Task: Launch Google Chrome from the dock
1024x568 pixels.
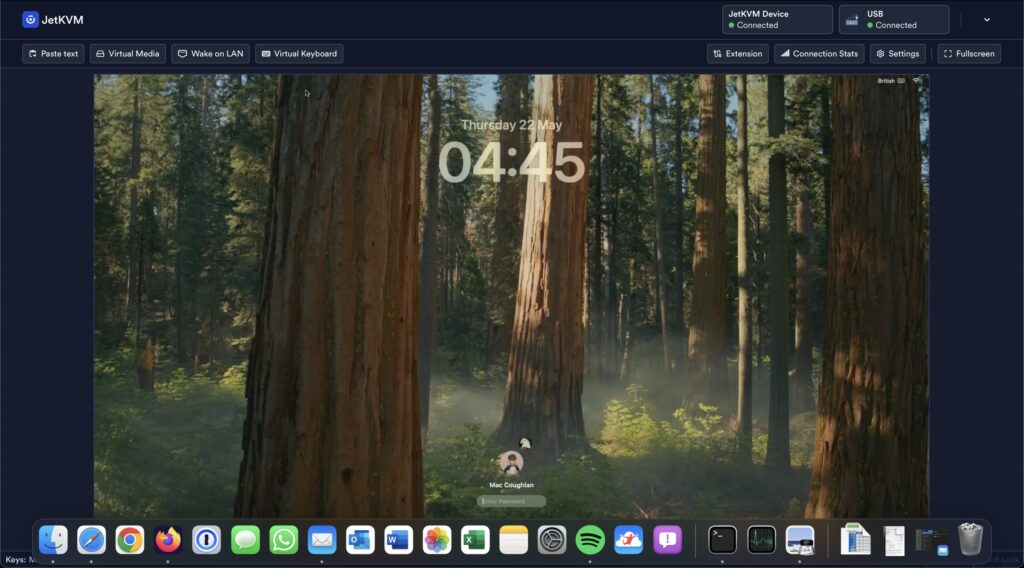Action: coord(130,540)
